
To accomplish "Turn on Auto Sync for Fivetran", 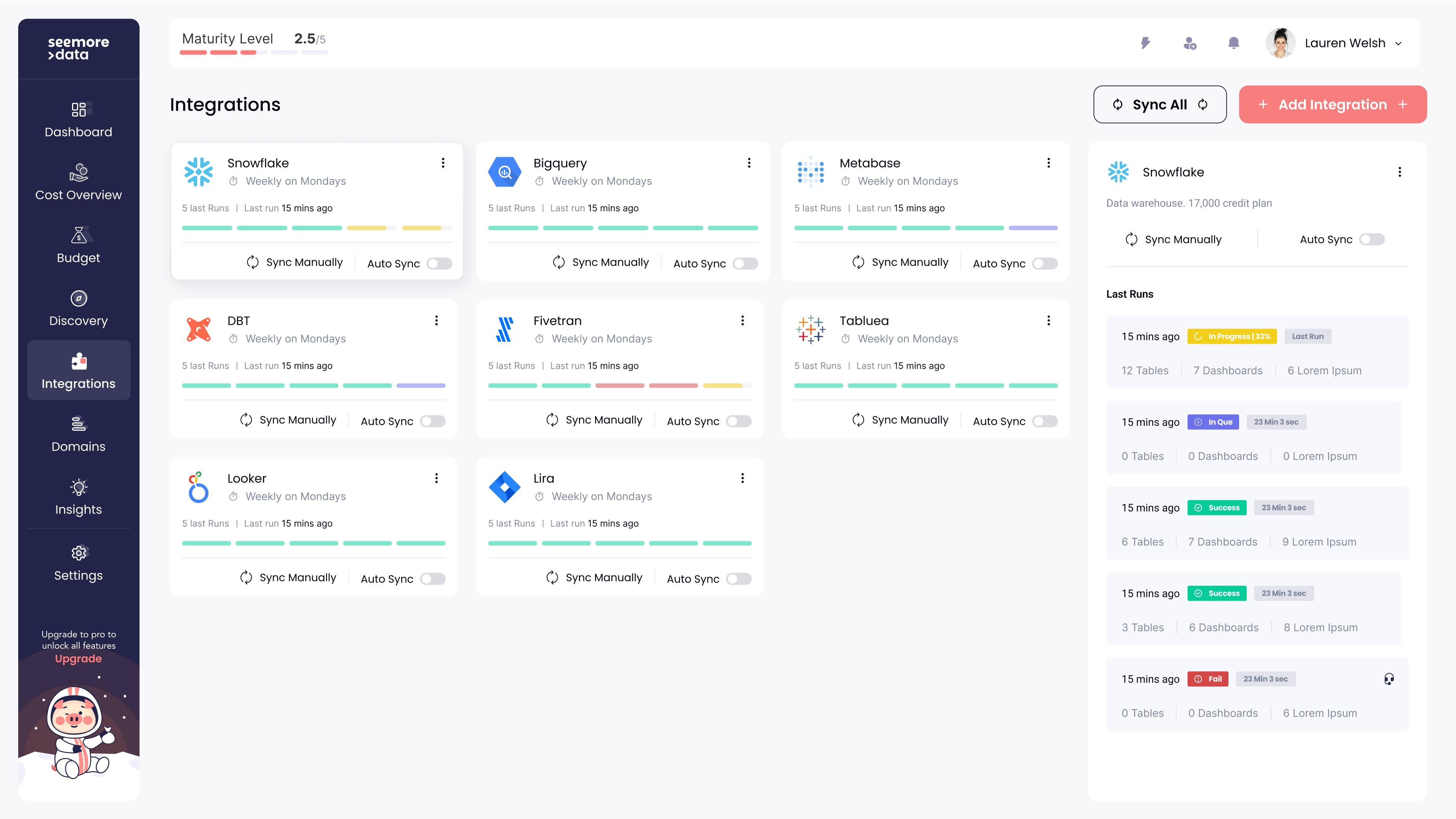I will [x=739, y=421].
